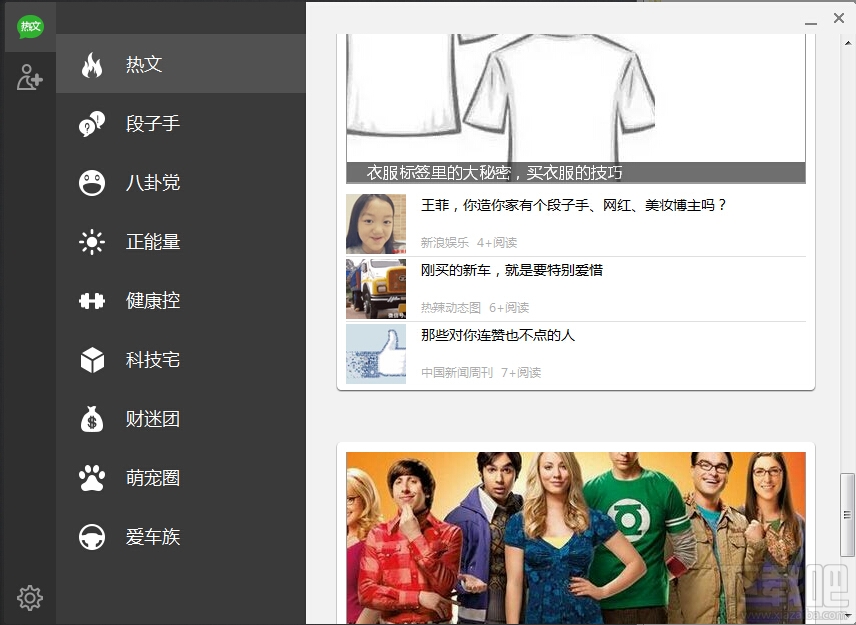856x625 pixels.
Task: Click the steering wheel icon for 爱车族
Action: (x=92, y=537)
